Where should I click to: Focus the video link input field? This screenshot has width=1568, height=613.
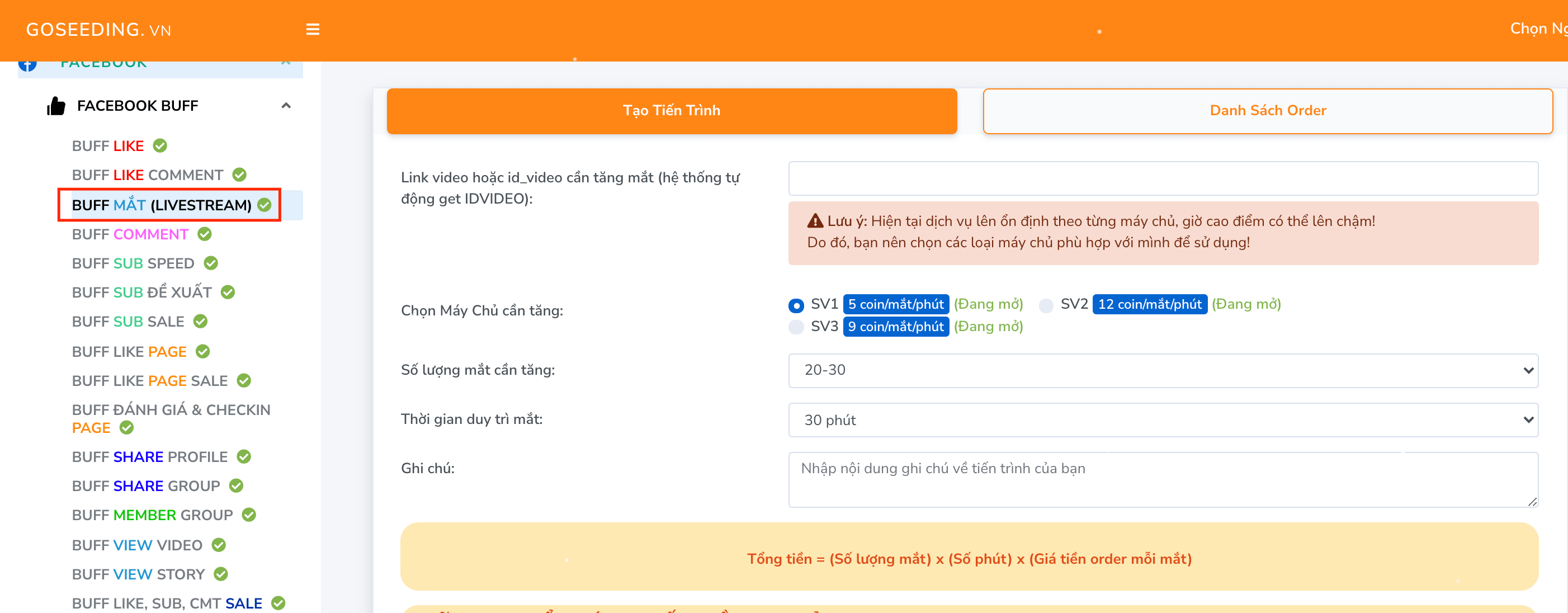pyautogui.click(x=1163, y=178)
